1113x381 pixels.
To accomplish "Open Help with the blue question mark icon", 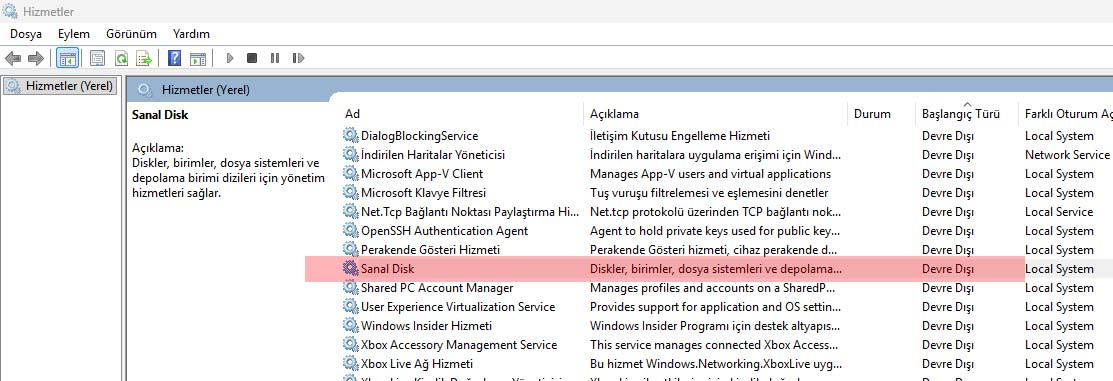I will pyautogui.click(x=175, y=58).
